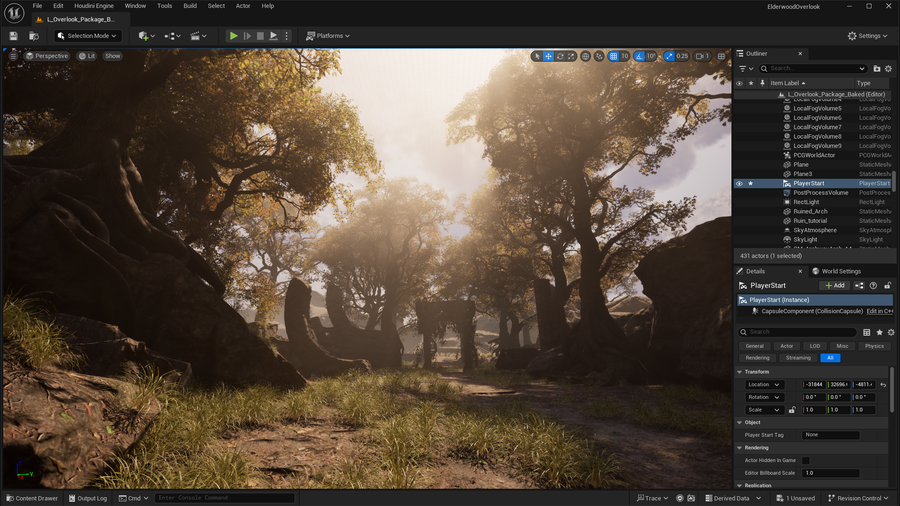The image size is (900, 506).
Task: Select the translate (move) gizmo tool
Action: (548, 56)
